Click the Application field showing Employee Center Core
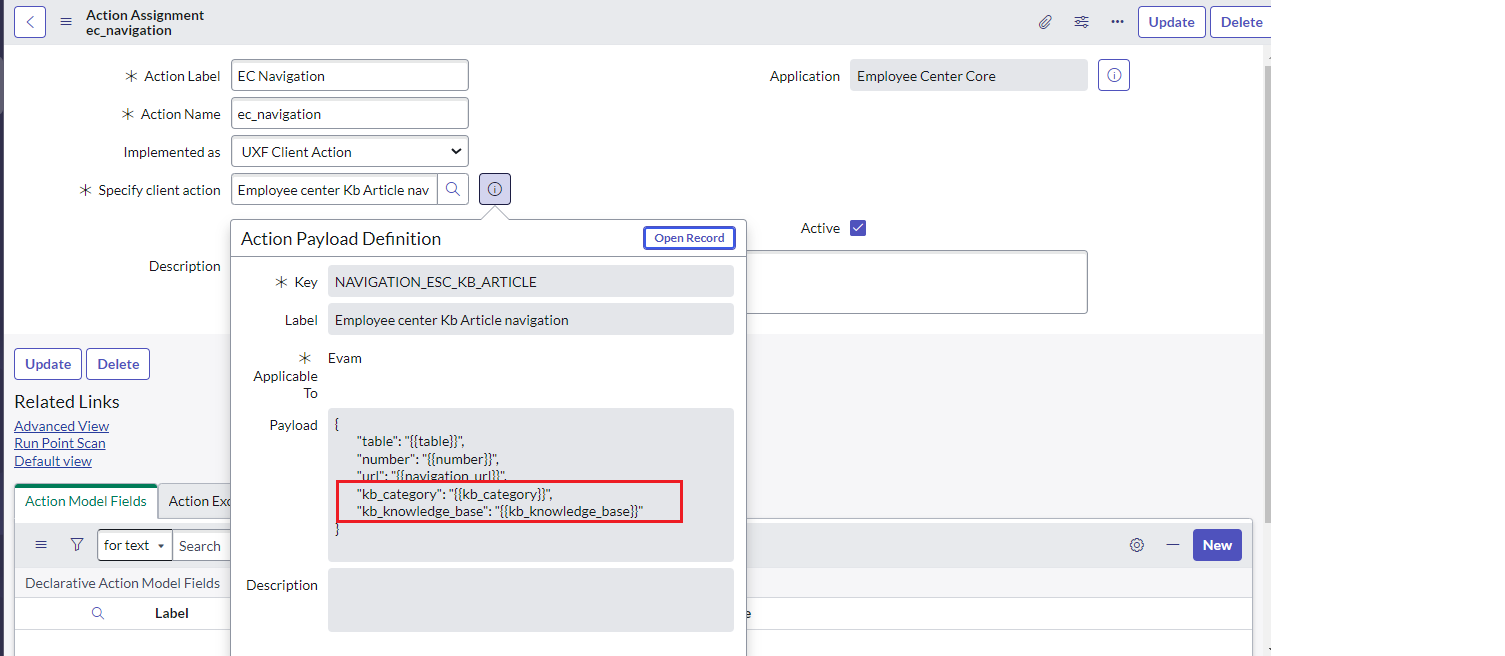Screen dimensions: 1505x656 (969, 75)
